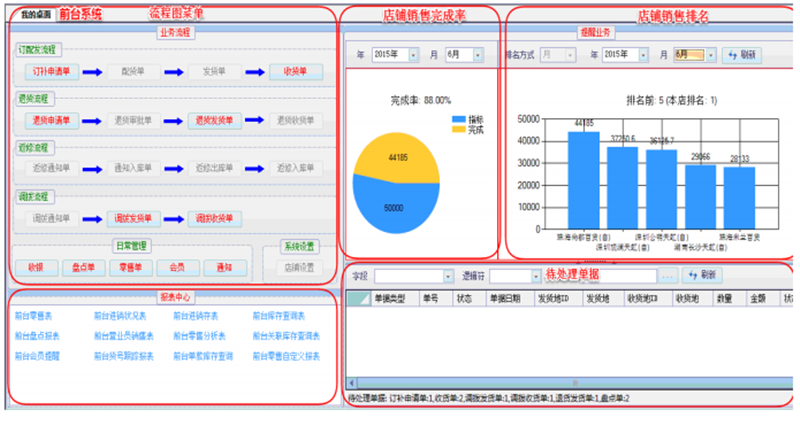Expand month dropdown in completion rate panel
This screenshot has height=425, width=800.
click(479, 54)
